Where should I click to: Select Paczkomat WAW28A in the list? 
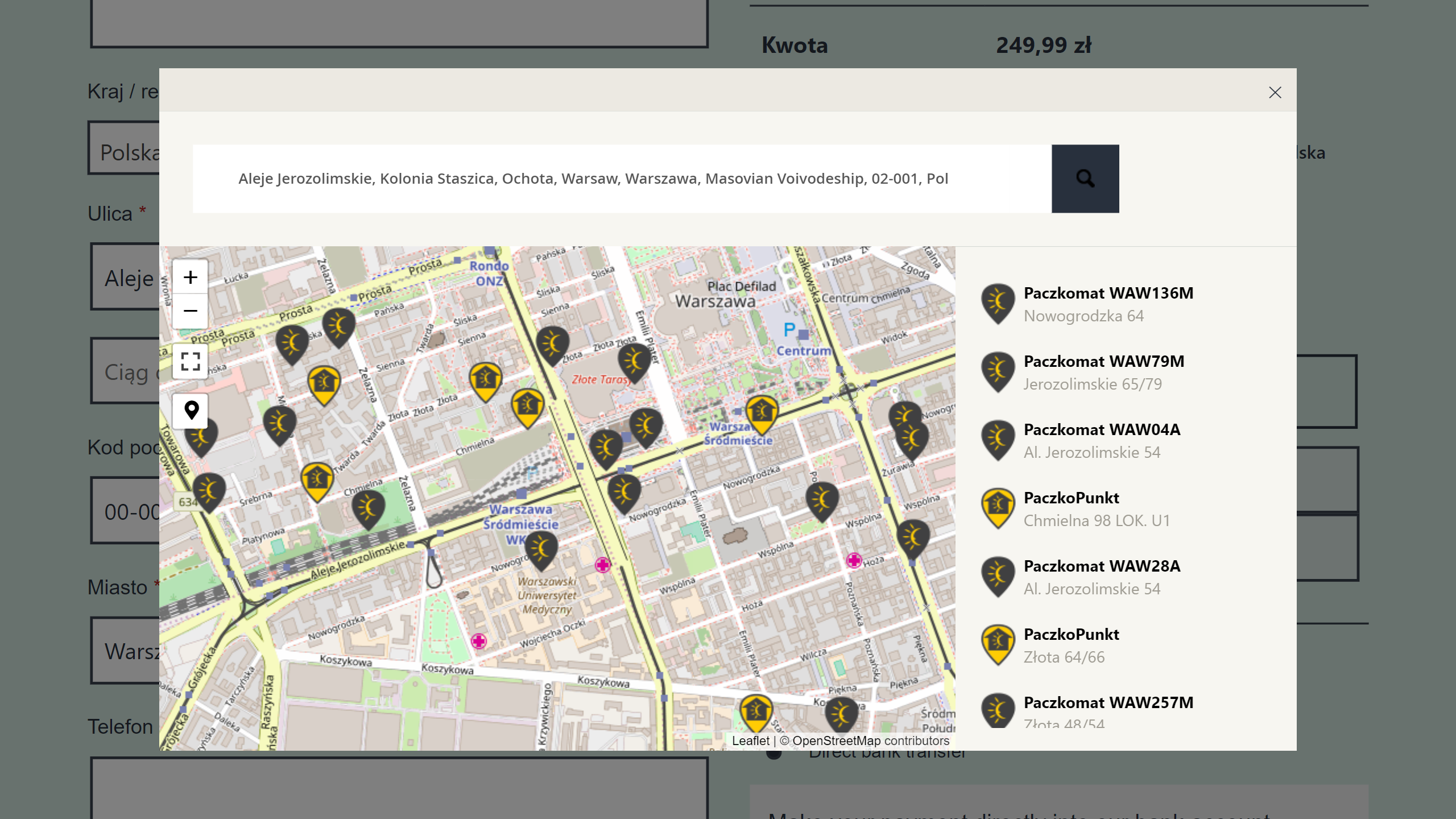pyautogui.click(x=1126, y=577)
